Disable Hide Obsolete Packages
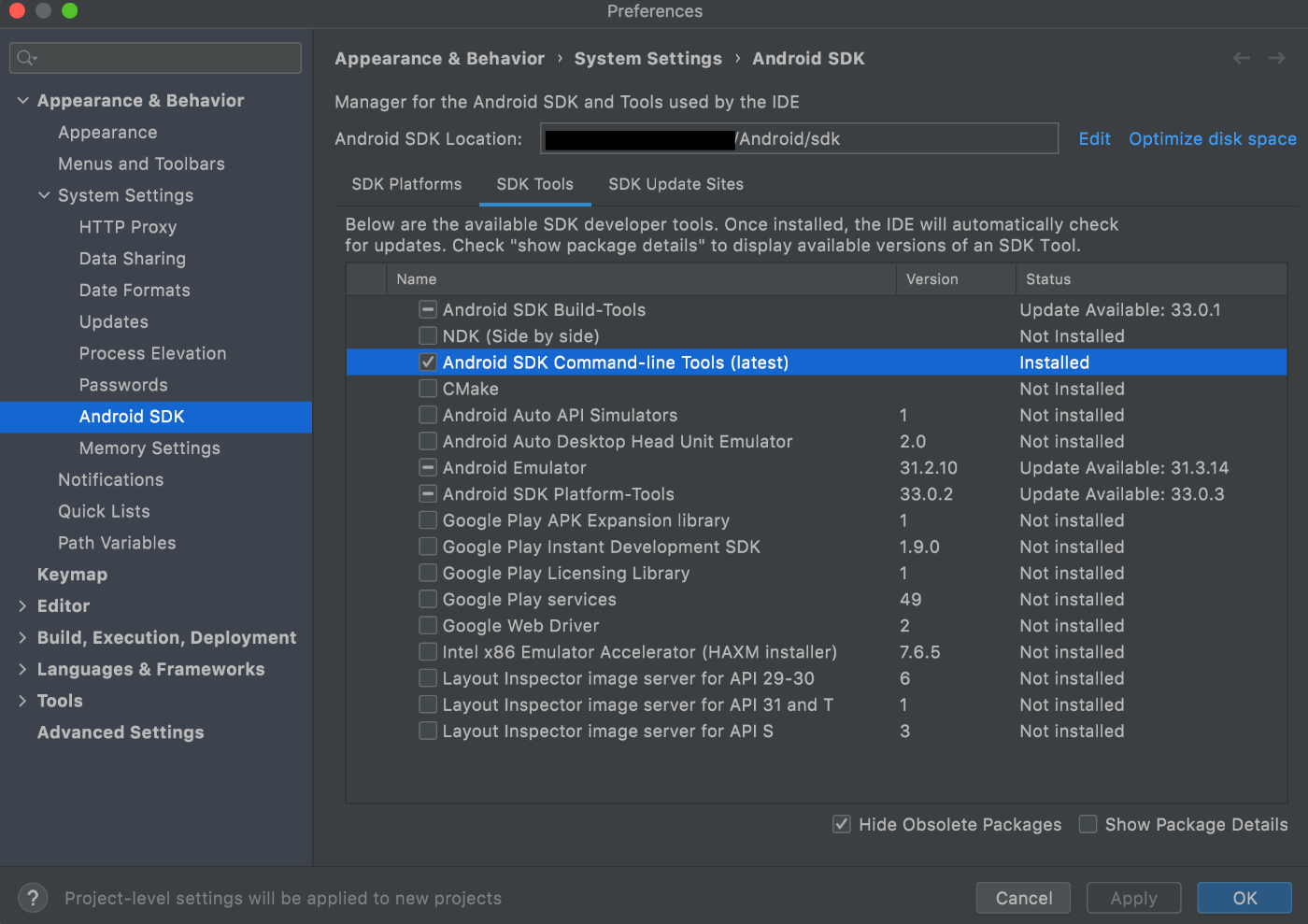 pyautogui.click(x=842, y=824)
